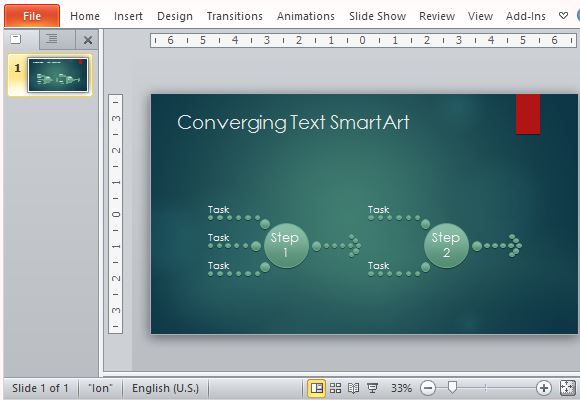
Task: Click the heart-shaped minimize ribbon icon
Action: [563, 16]
